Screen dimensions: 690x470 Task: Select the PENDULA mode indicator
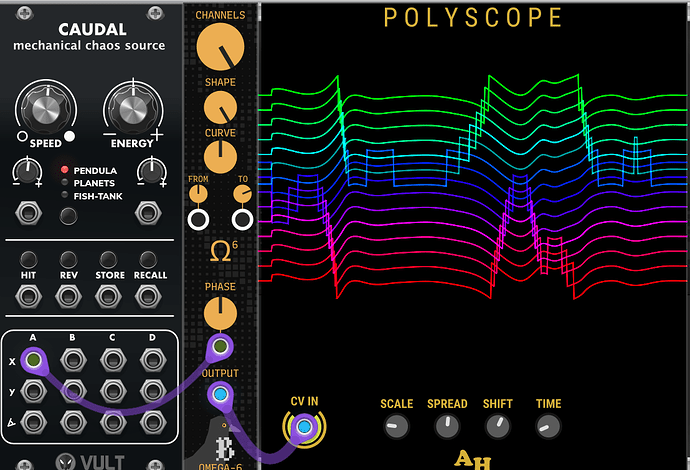[65, 169]
